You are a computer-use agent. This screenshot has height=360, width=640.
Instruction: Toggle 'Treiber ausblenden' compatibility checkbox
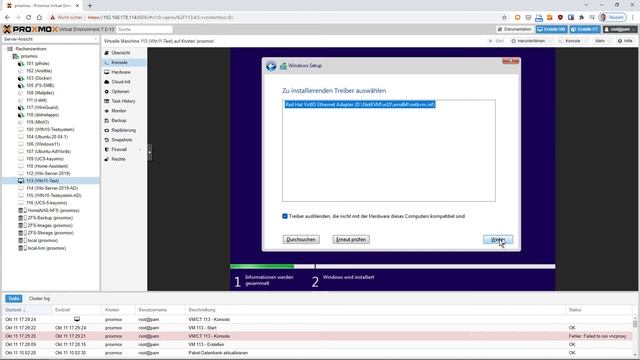click(x=285, y=216)
